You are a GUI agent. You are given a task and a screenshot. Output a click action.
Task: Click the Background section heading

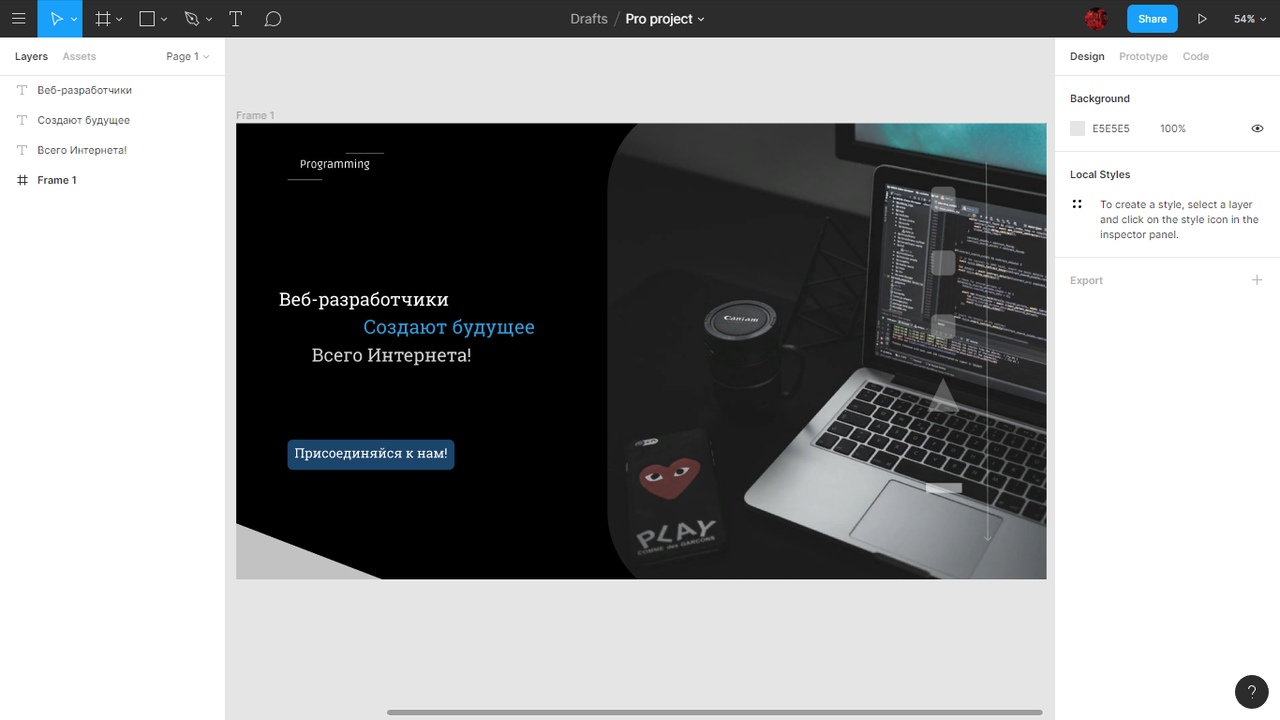(x=1100, y=99)
